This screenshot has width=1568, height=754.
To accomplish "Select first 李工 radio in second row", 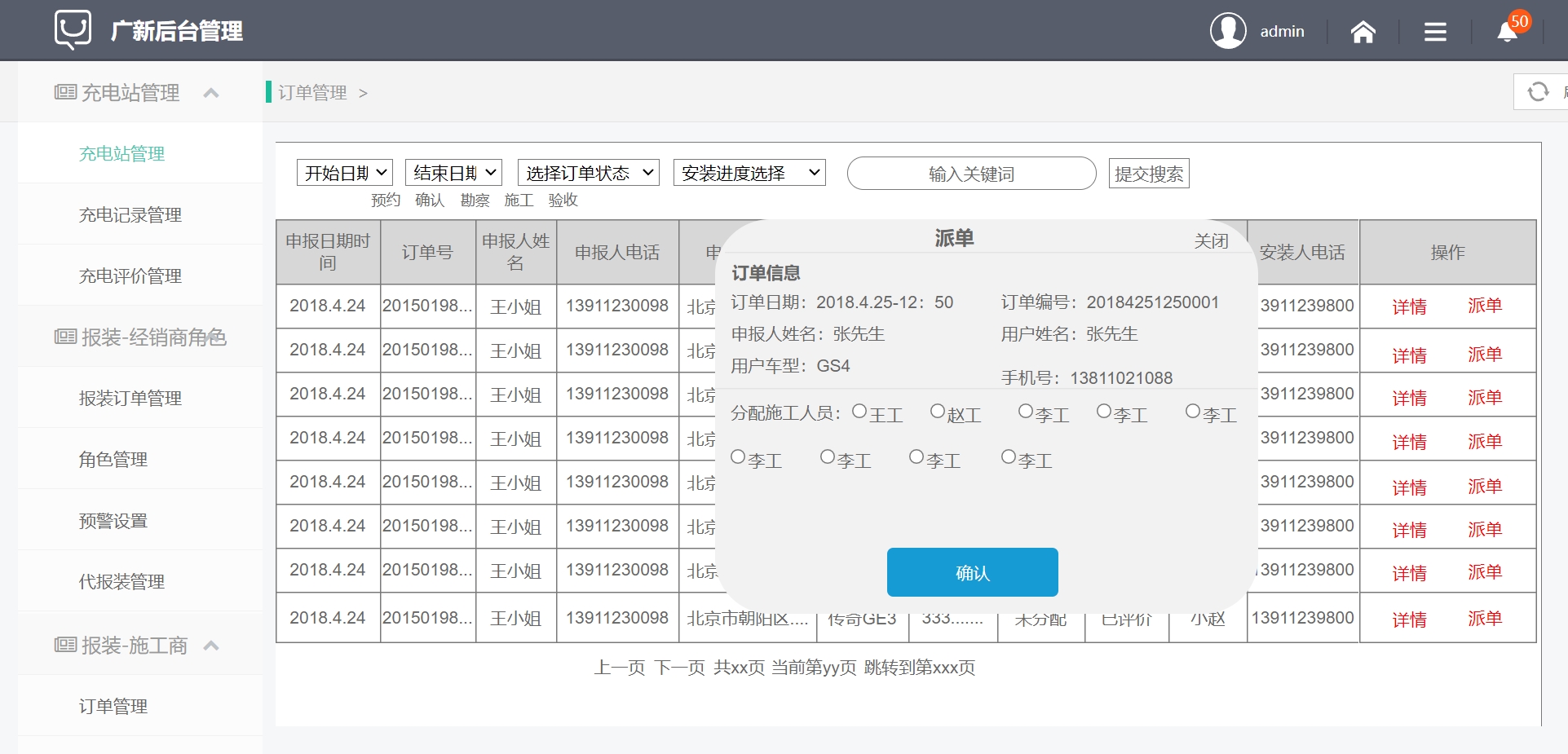I will tap(738, 457).
